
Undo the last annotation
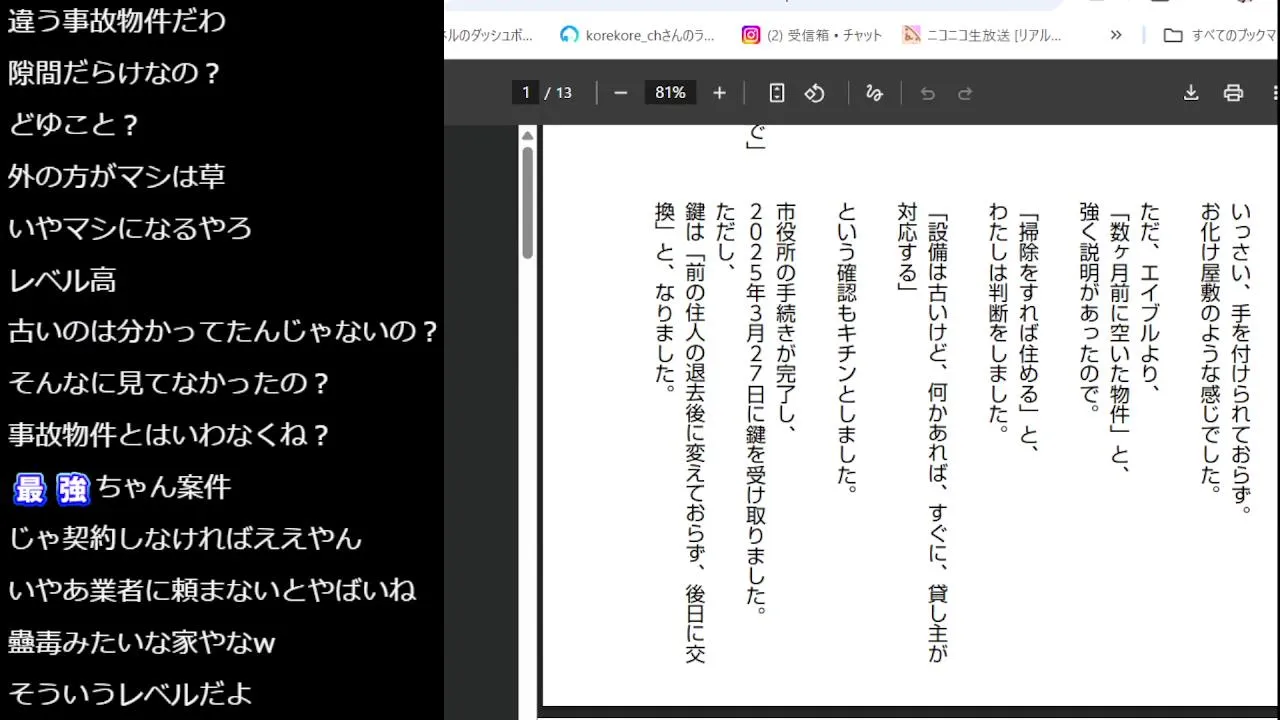[927, 93]
